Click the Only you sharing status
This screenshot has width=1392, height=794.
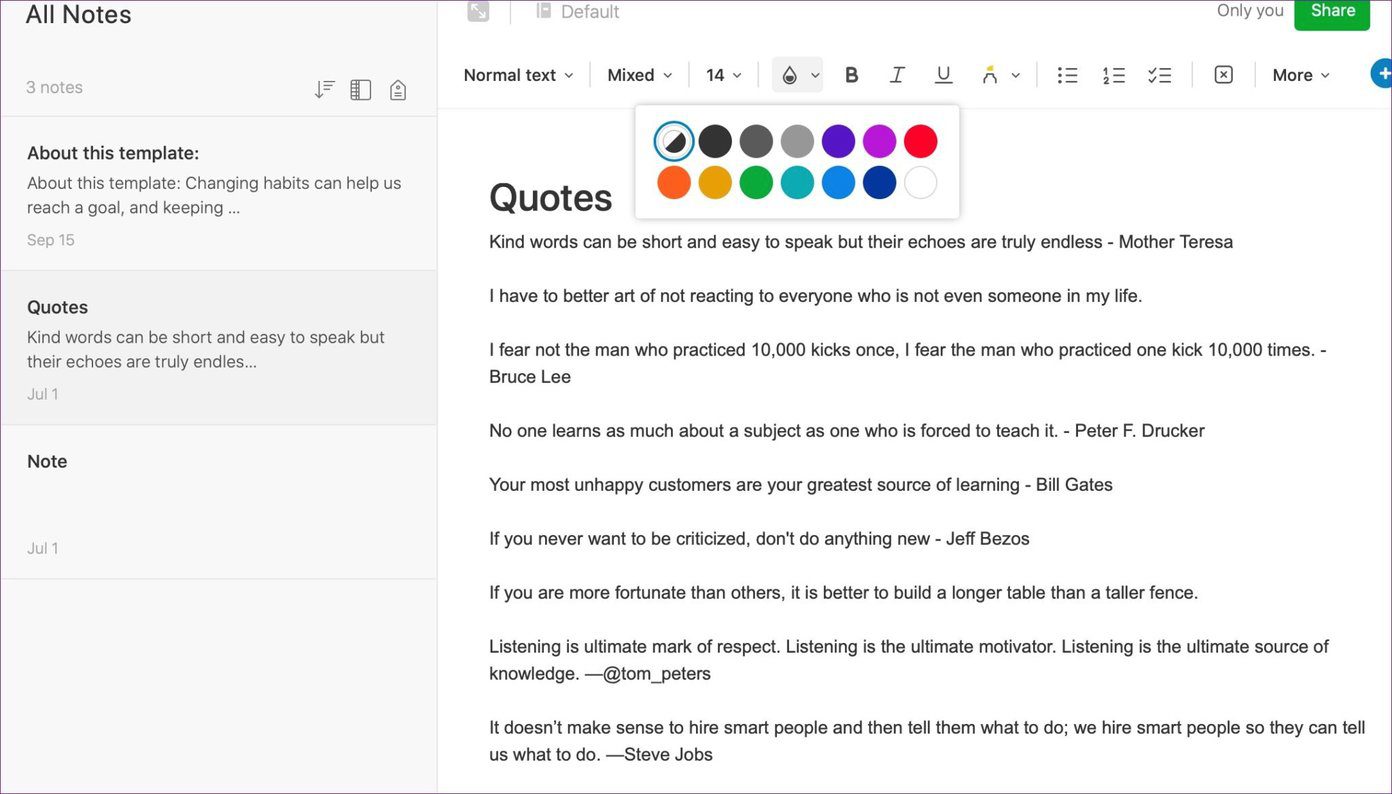pos(1250,11)
